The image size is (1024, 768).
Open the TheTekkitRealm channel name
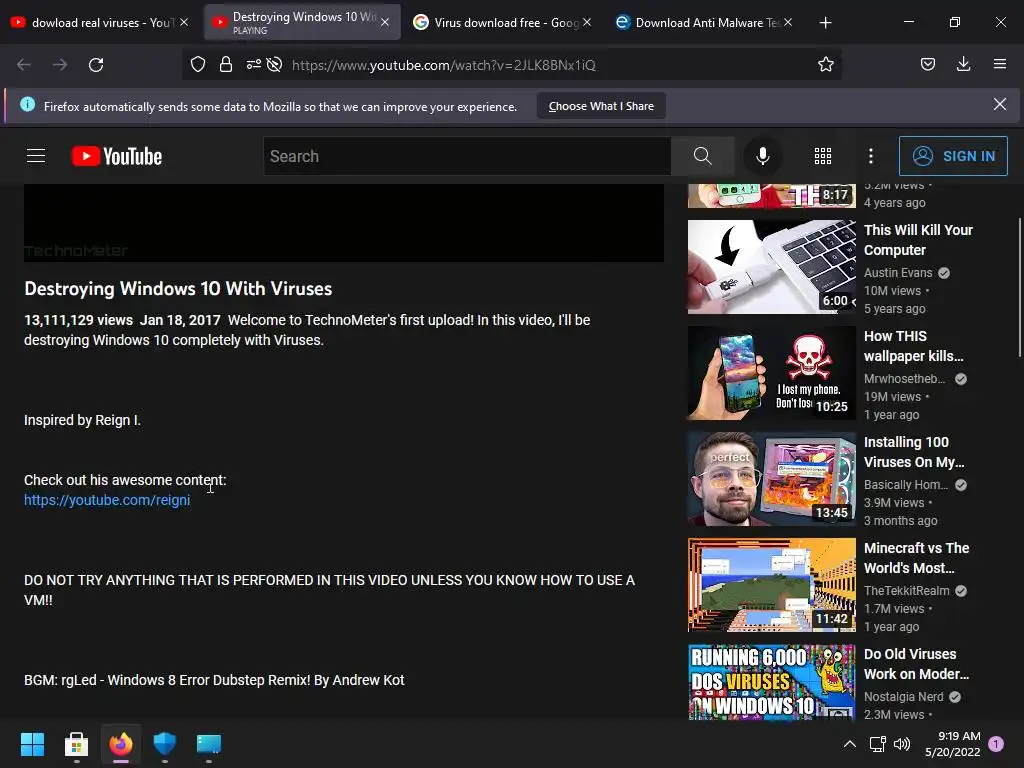pyautogui.click(x=906, y=590)
